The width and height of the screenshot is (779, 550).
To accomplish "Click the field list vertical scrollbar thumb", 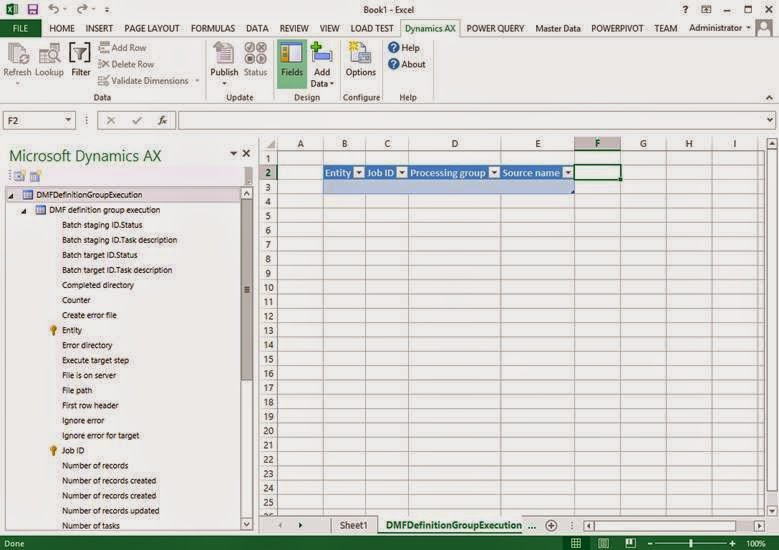I will tap(246, 290).
